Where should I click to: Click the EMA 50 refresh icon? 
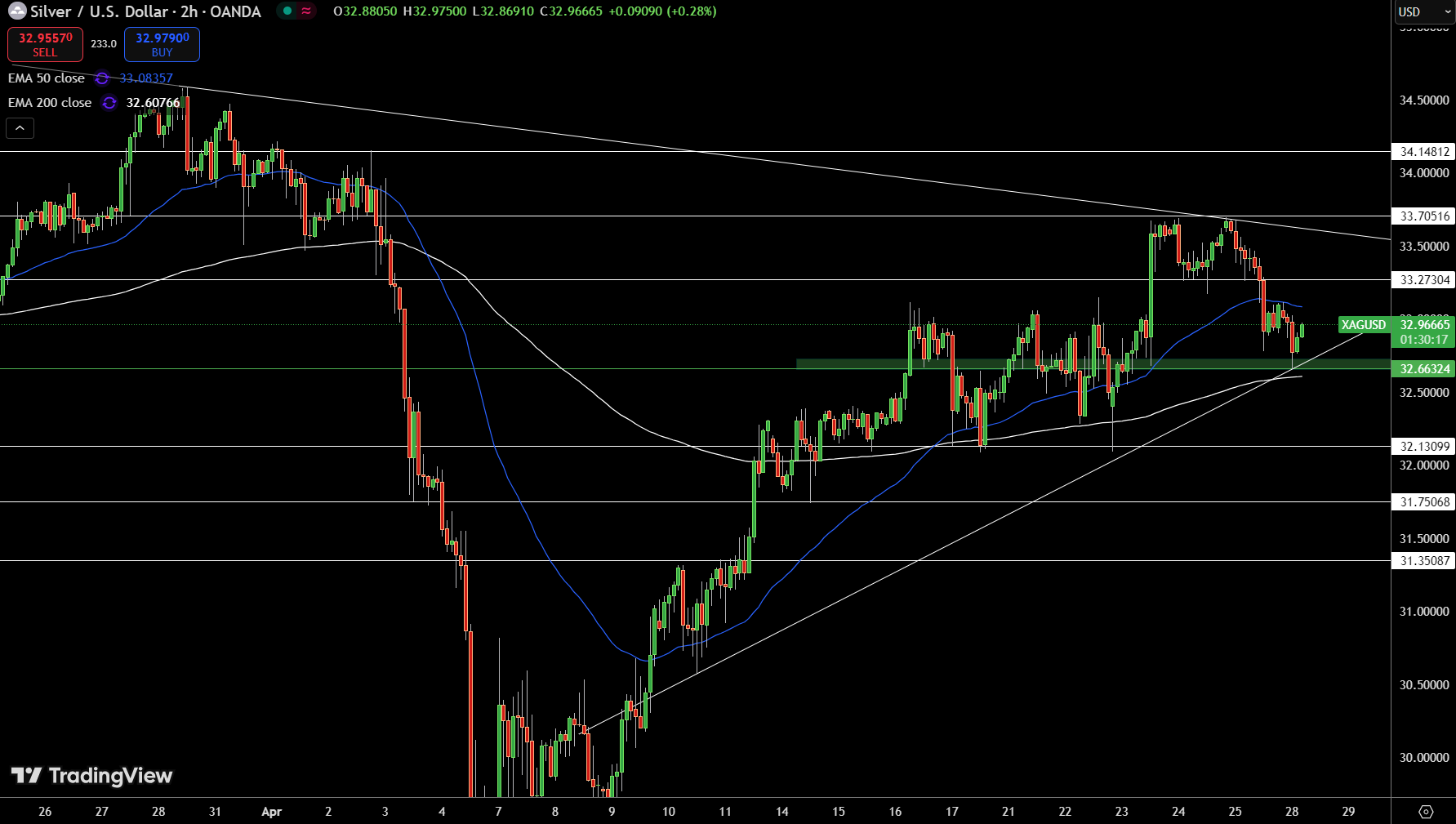(102, 78)
